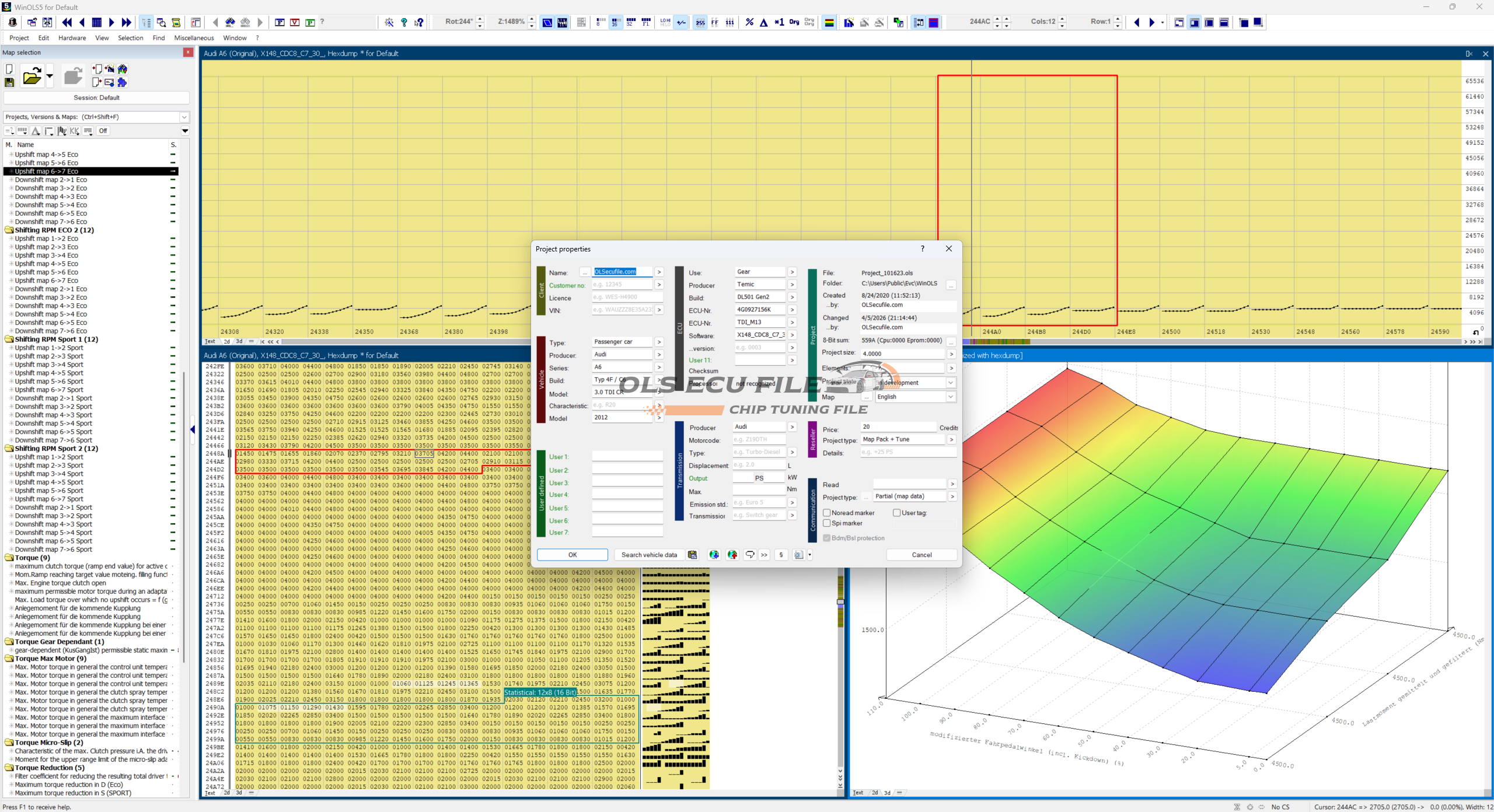Check the Spi marker checkbox

[x=827, y=523]
